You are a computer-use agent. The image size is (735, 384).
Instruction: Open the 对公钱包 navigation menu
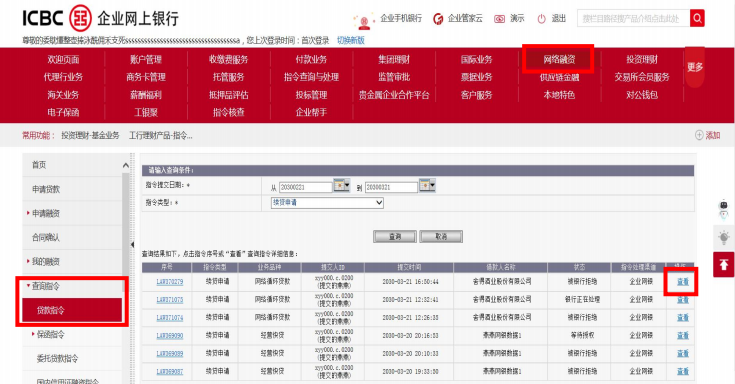[642, 95]
